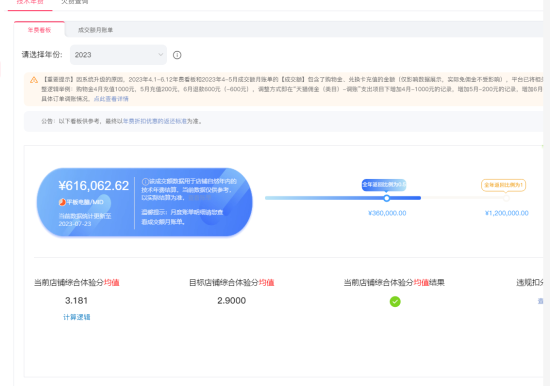
Task: Open the 2023 year dropdown
Action: click(x=118, y=55)
